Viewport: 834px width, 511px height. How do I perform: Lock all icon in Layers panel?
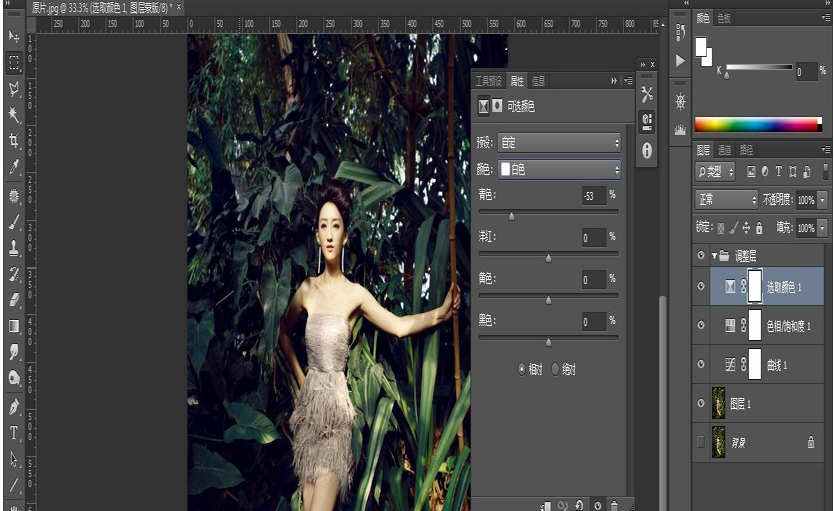click(759, 228)
